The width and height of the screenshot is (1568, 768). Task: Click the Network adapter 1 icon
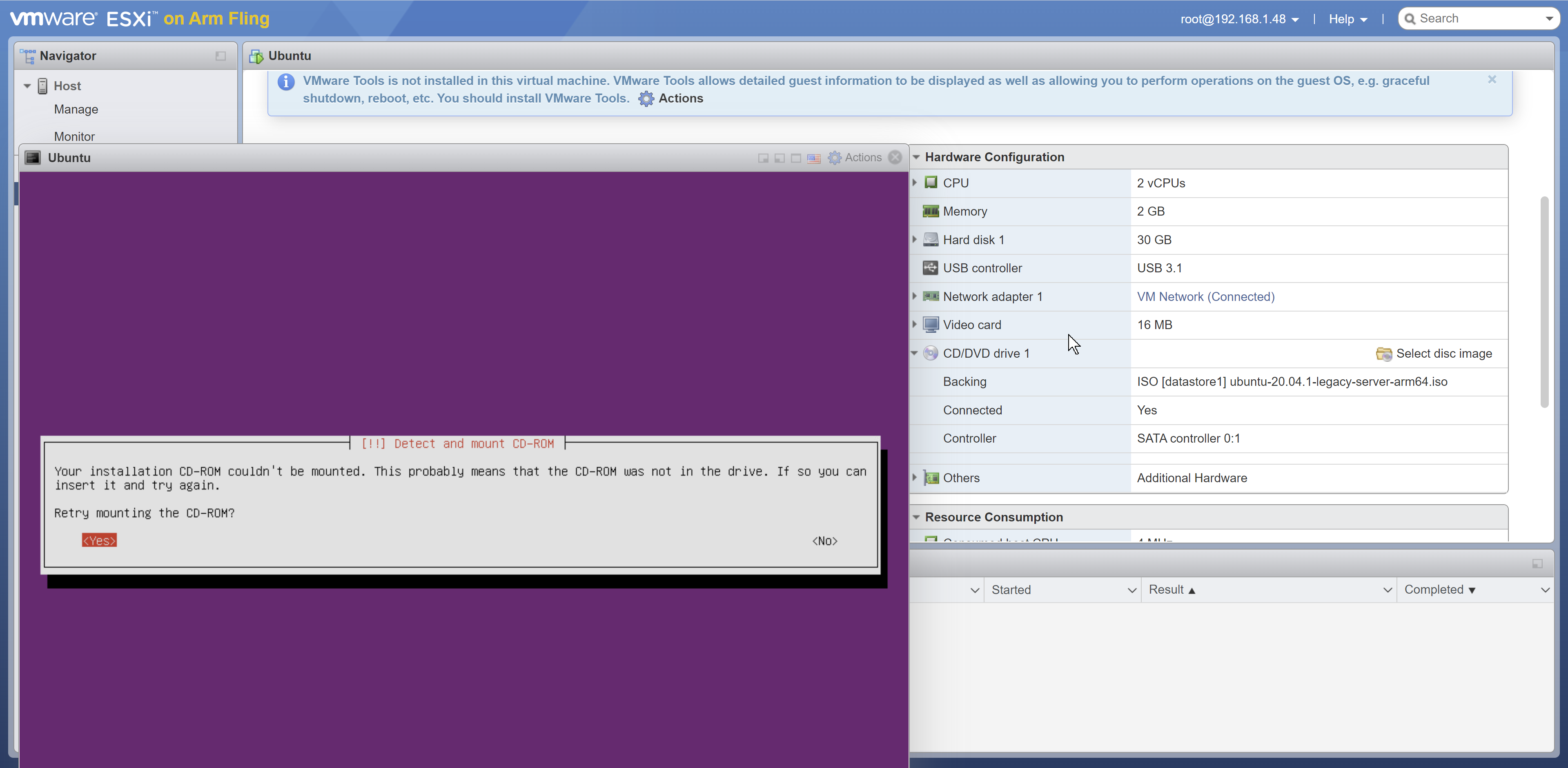click(931, 296)
